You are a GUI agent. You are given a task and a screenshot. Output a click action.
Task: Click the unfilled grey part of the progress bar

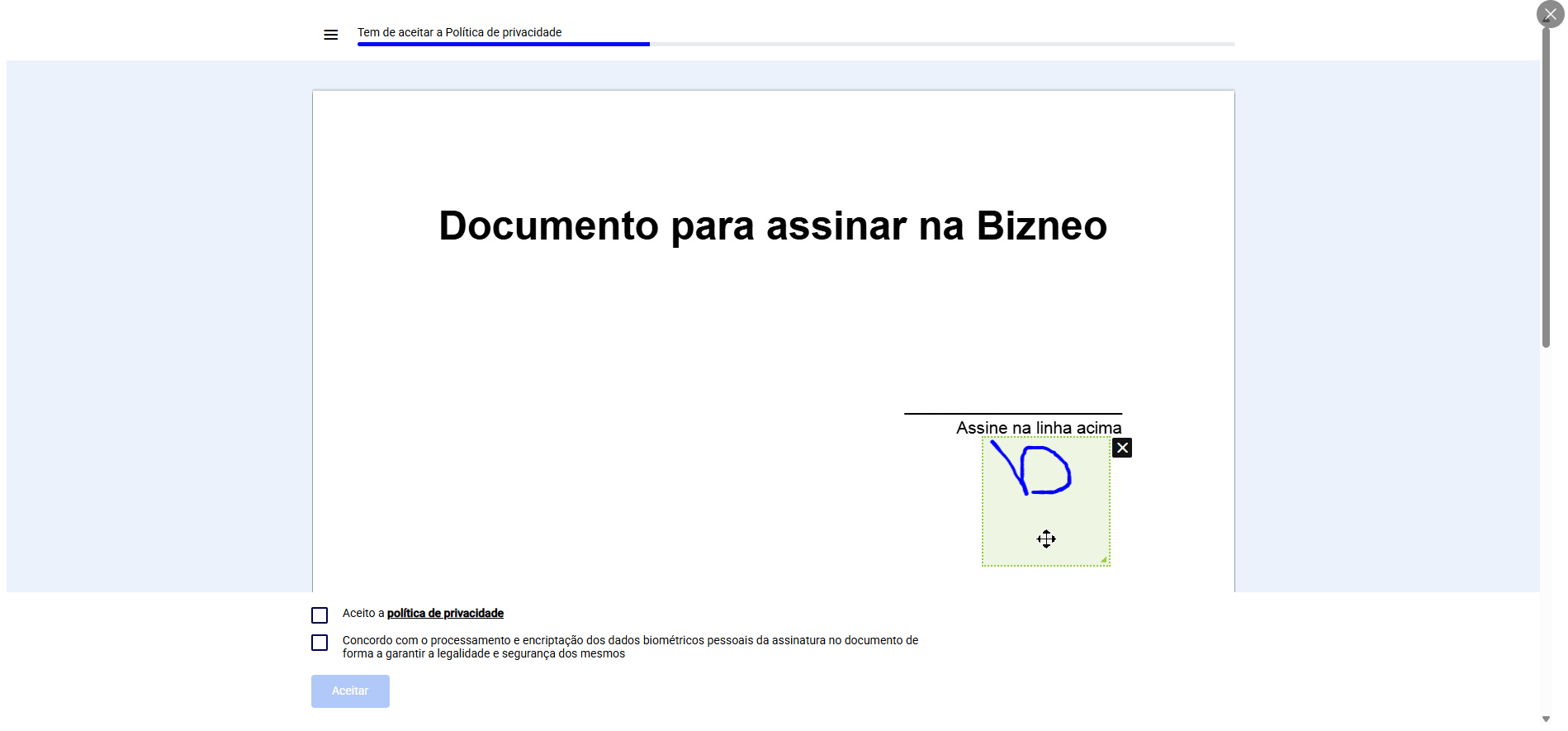(x=941, y=44)
